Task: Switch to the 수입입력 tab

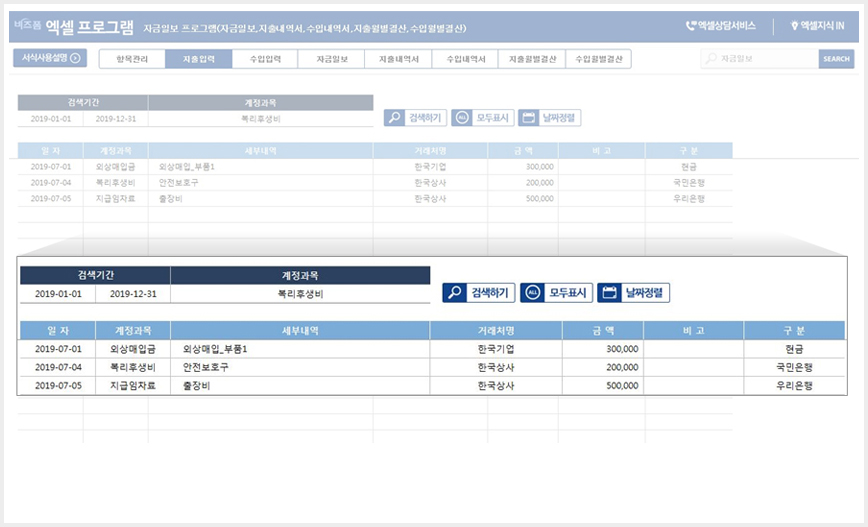Action: tap(265, 59)
